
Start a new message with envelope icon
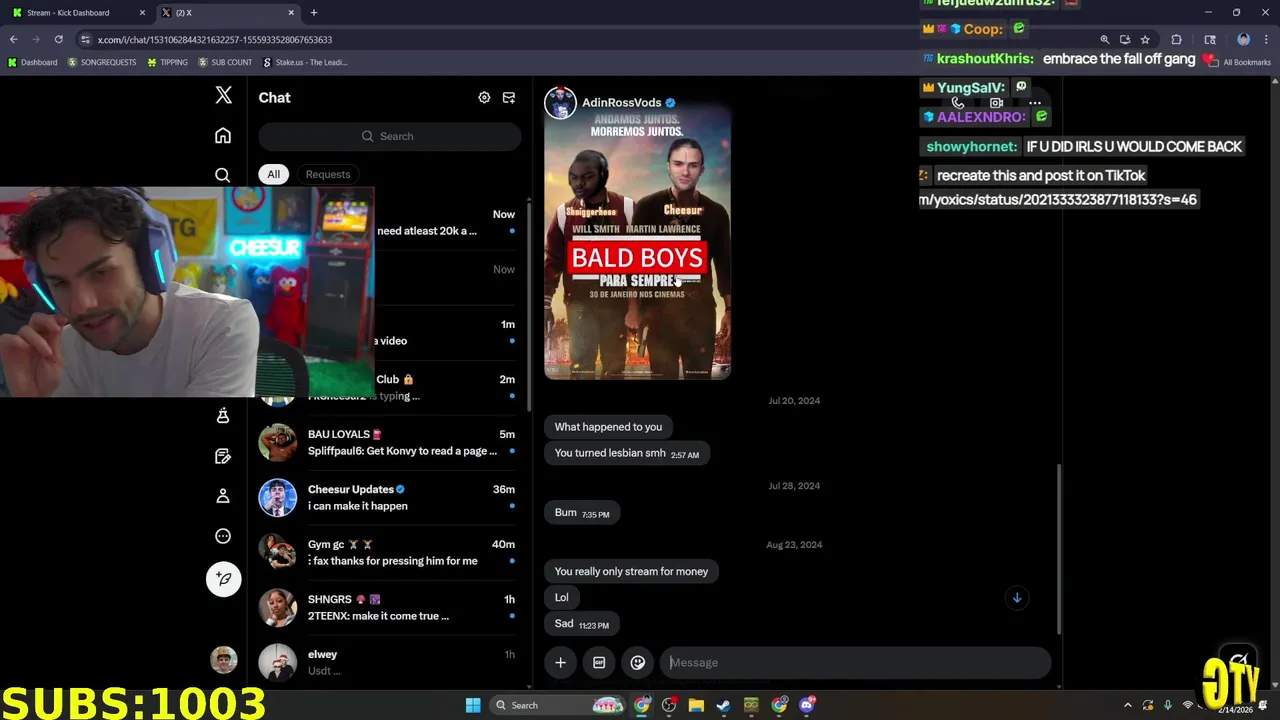point(509,97)
